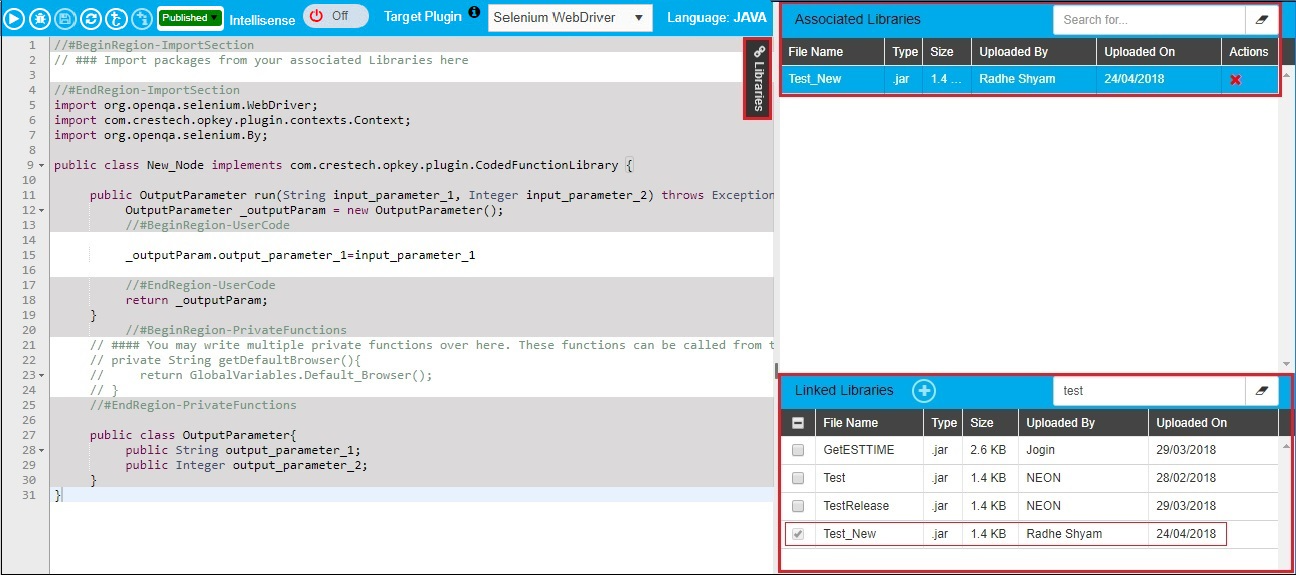This screenshot has width=1296, height=575.
Task: Click the scroll-down arrow in Associated Libraries panel
Action: [x=1286, y=363]
